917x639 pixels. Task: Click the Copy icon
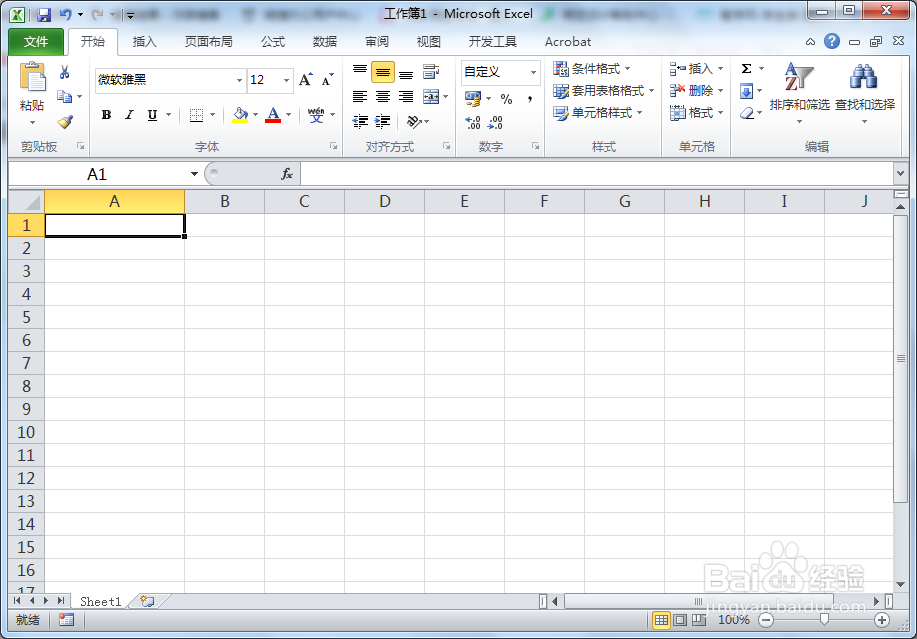(x=64, y=96)
